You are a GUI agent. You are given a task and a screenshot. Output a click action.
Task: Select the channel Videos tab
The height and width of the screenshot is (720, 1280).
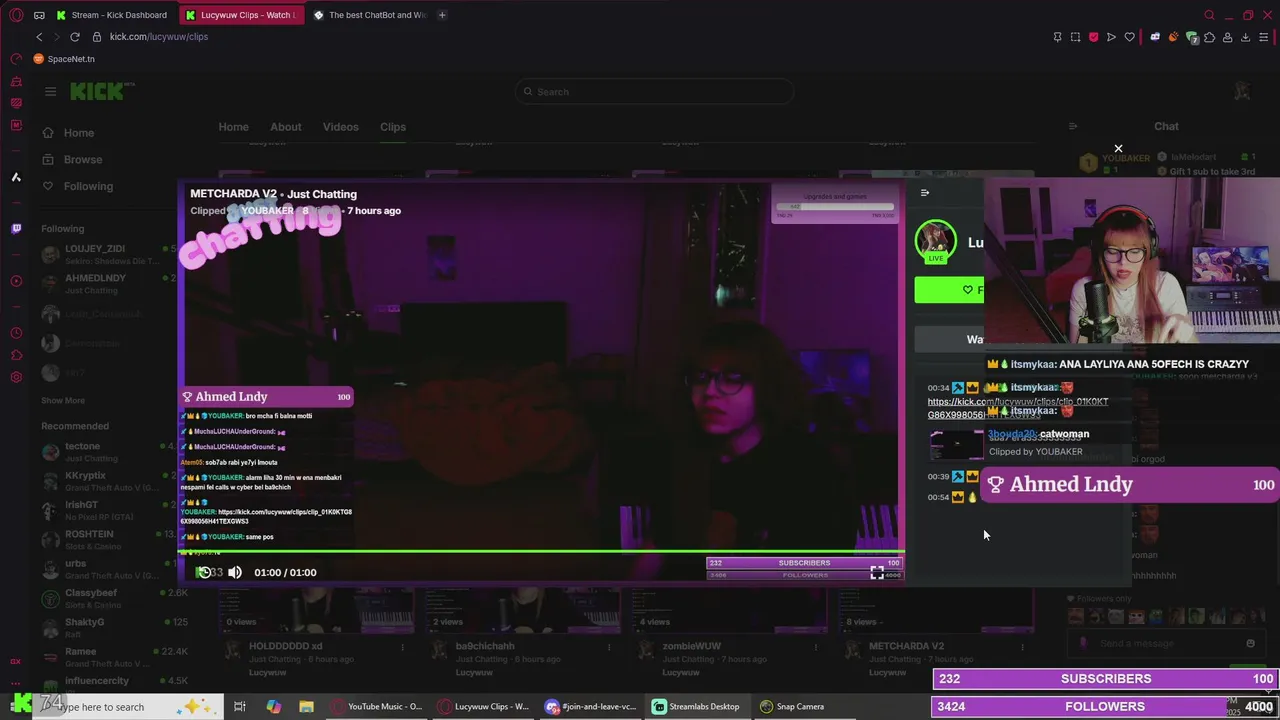(x=340, y=127)
